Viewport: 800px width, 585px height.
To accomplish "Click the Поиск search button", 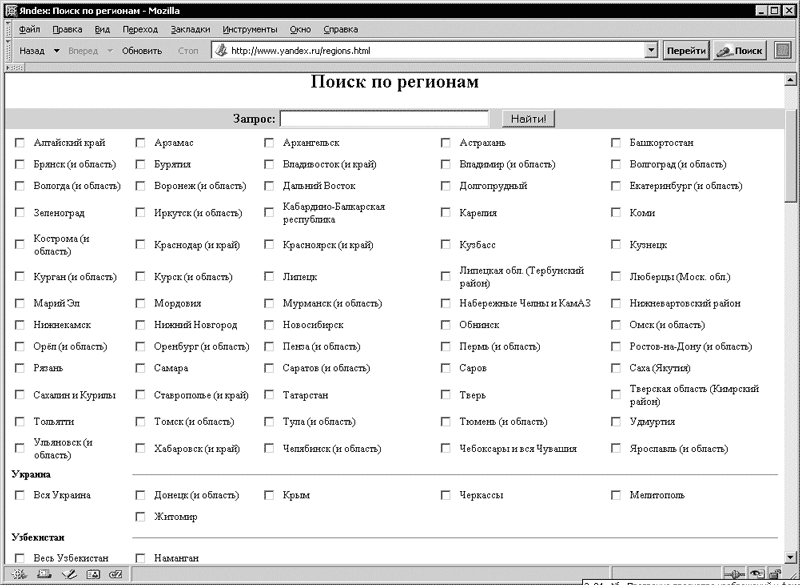I will point(740,50).
